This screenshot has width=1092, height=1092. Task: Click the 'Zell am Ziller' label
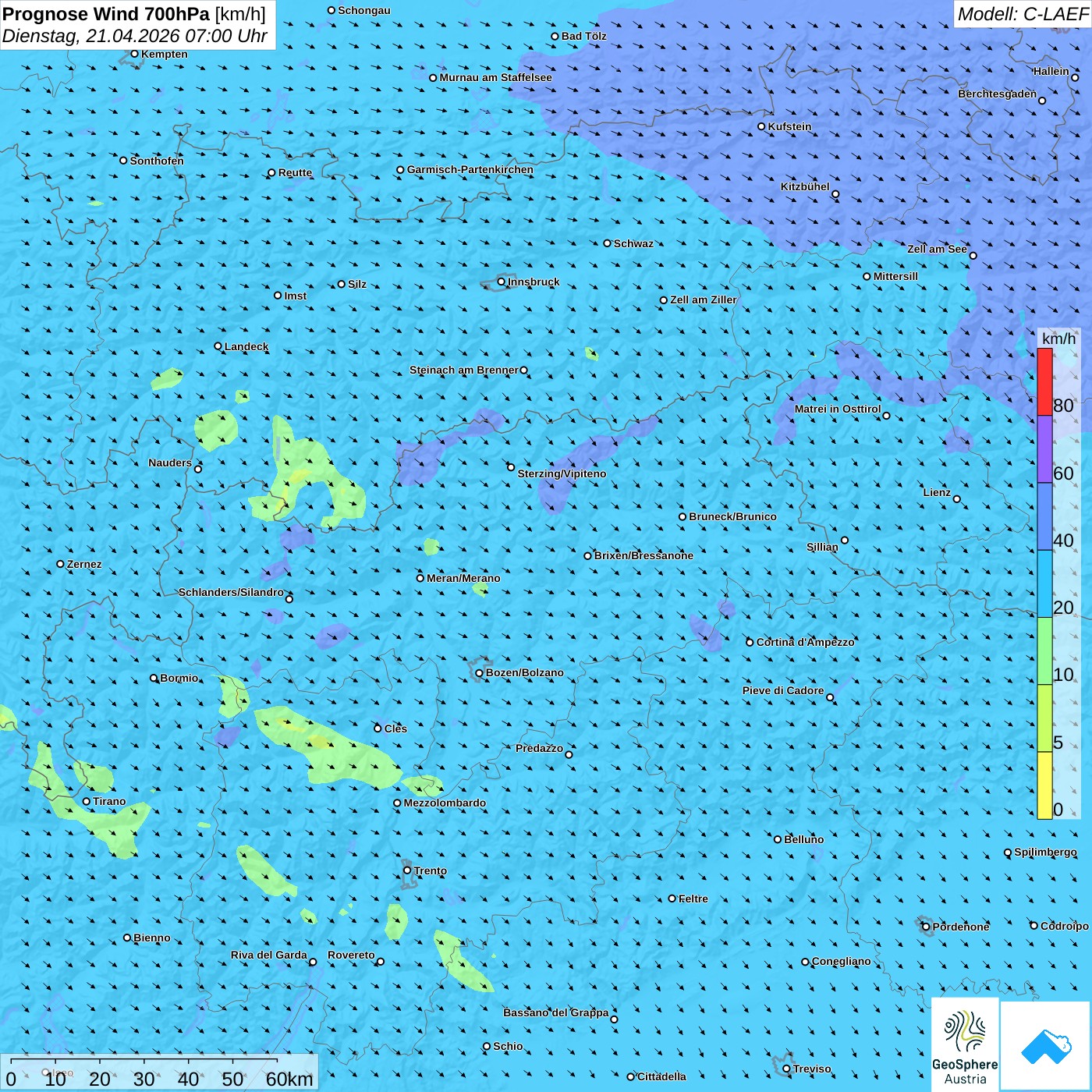click(704, 300)
